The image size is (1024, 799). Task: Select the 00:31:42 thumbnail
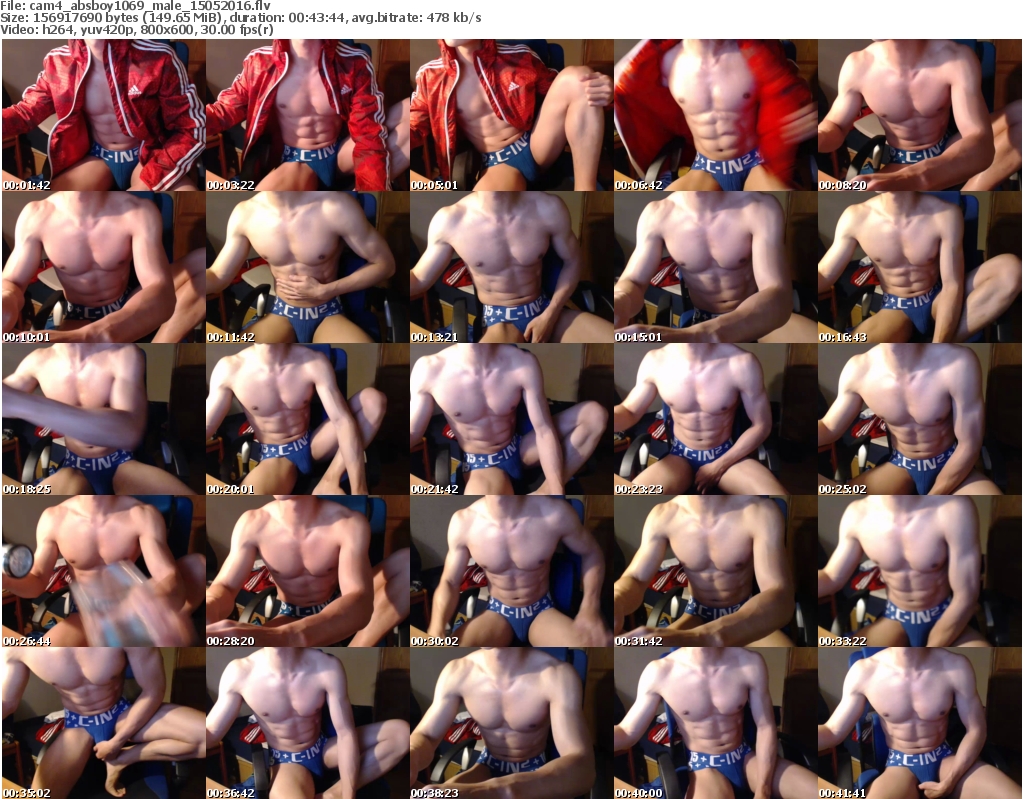(715, 572)
